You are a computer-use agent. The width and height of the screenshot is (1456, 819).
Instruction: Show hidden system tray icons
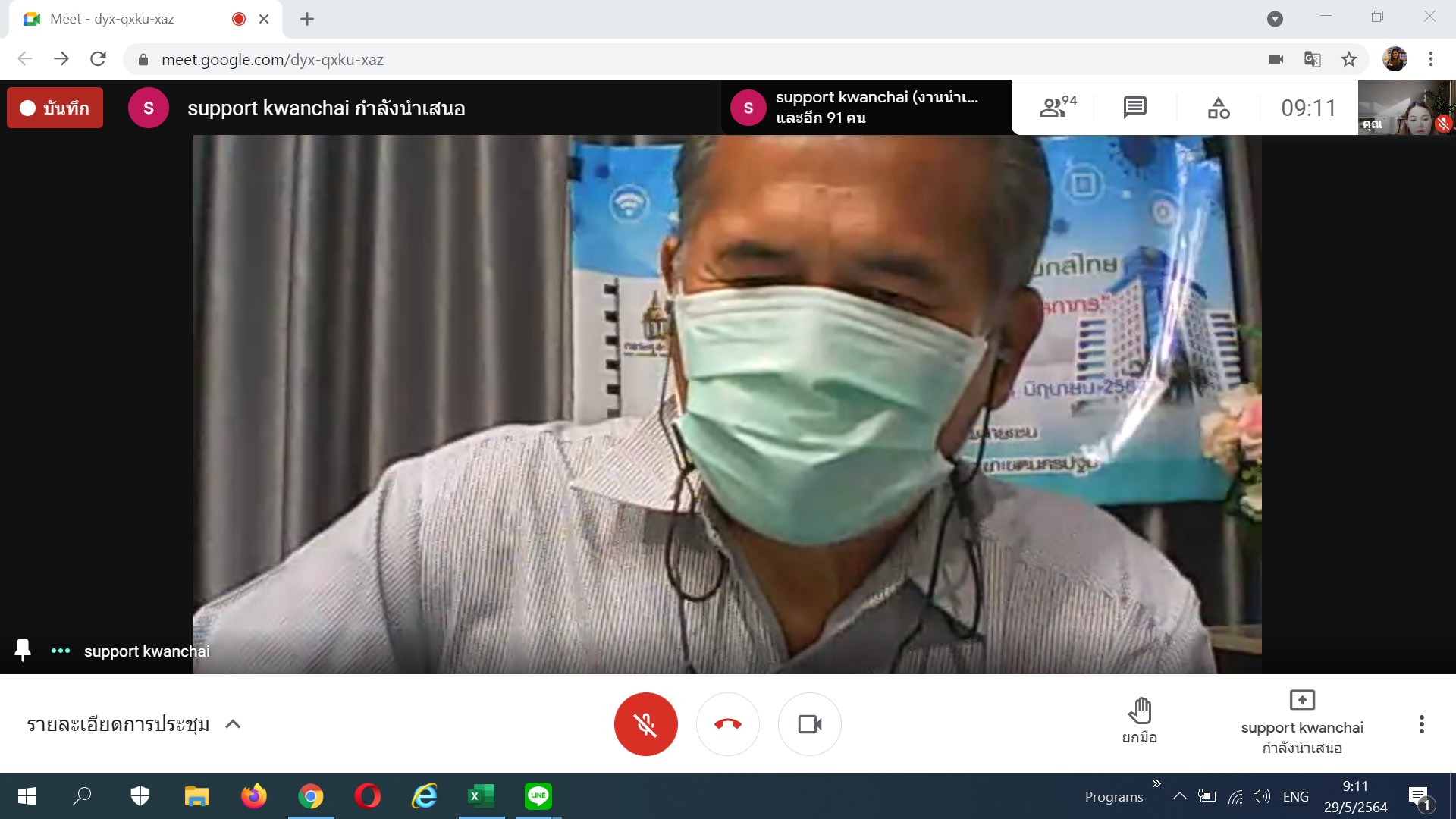pos(1179,796)
